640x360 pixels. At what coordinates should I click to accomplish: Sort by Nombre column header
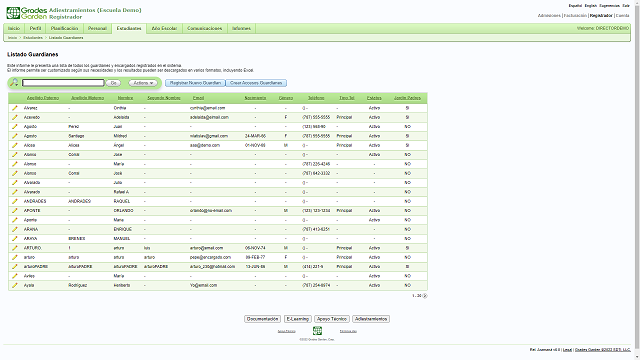[125, 98]
